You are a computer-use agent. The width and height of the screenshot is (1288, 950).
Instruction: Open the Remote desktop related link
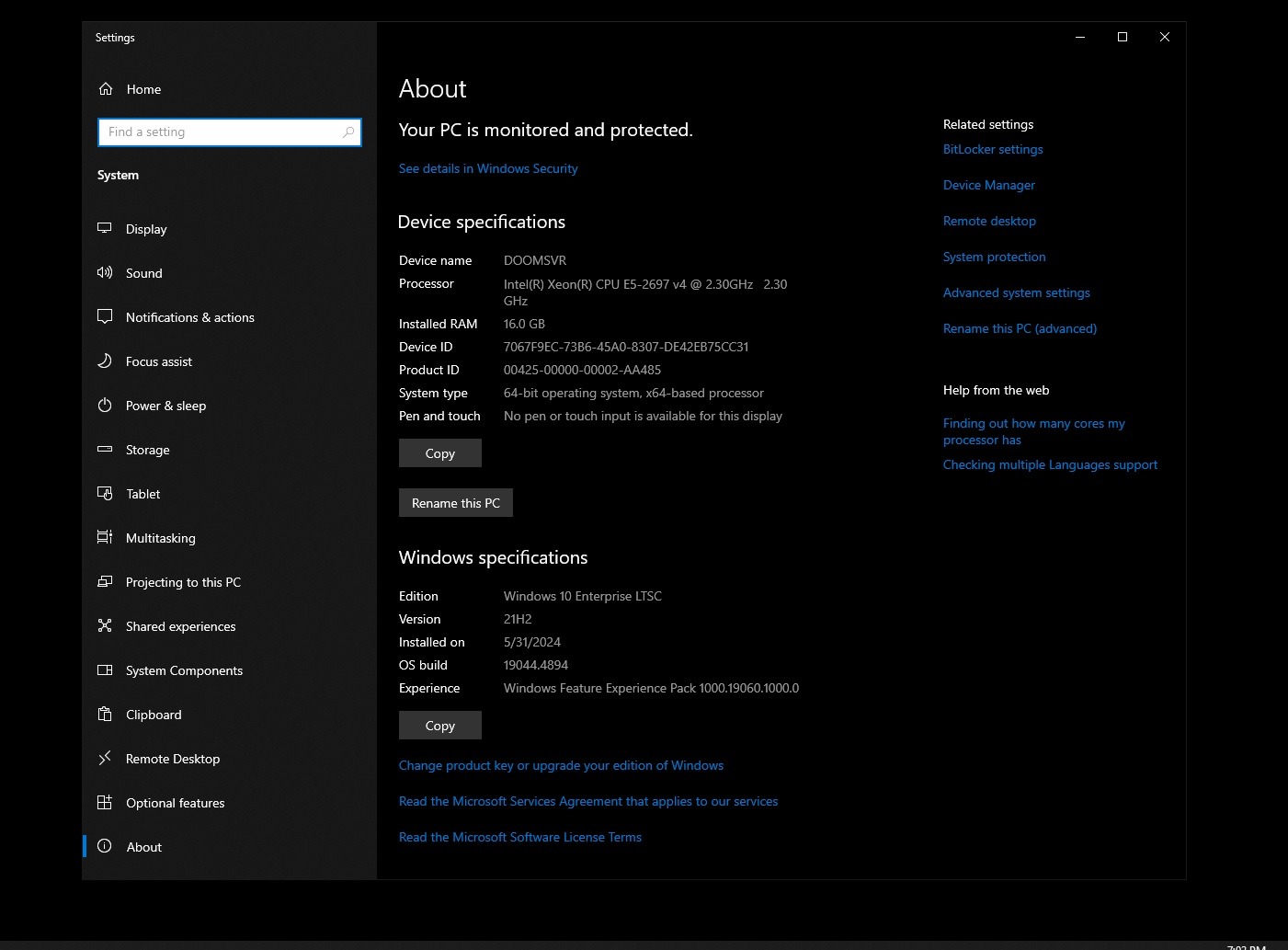[989, 221]
